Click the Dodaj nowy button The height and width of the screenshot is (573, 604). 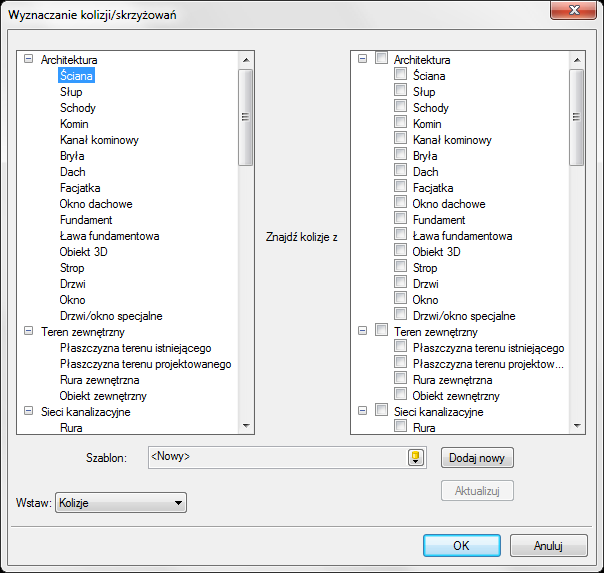pyautogui.click(x=477, y=458)
